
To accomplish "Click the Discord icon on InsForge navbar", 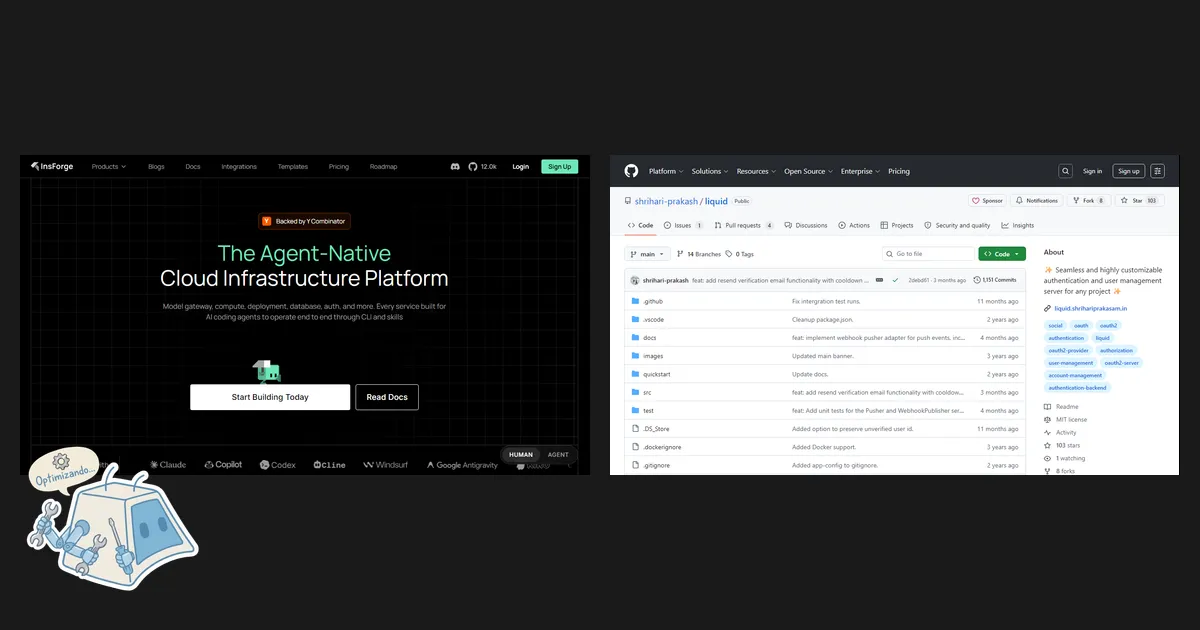I will (x=455, y=167).
